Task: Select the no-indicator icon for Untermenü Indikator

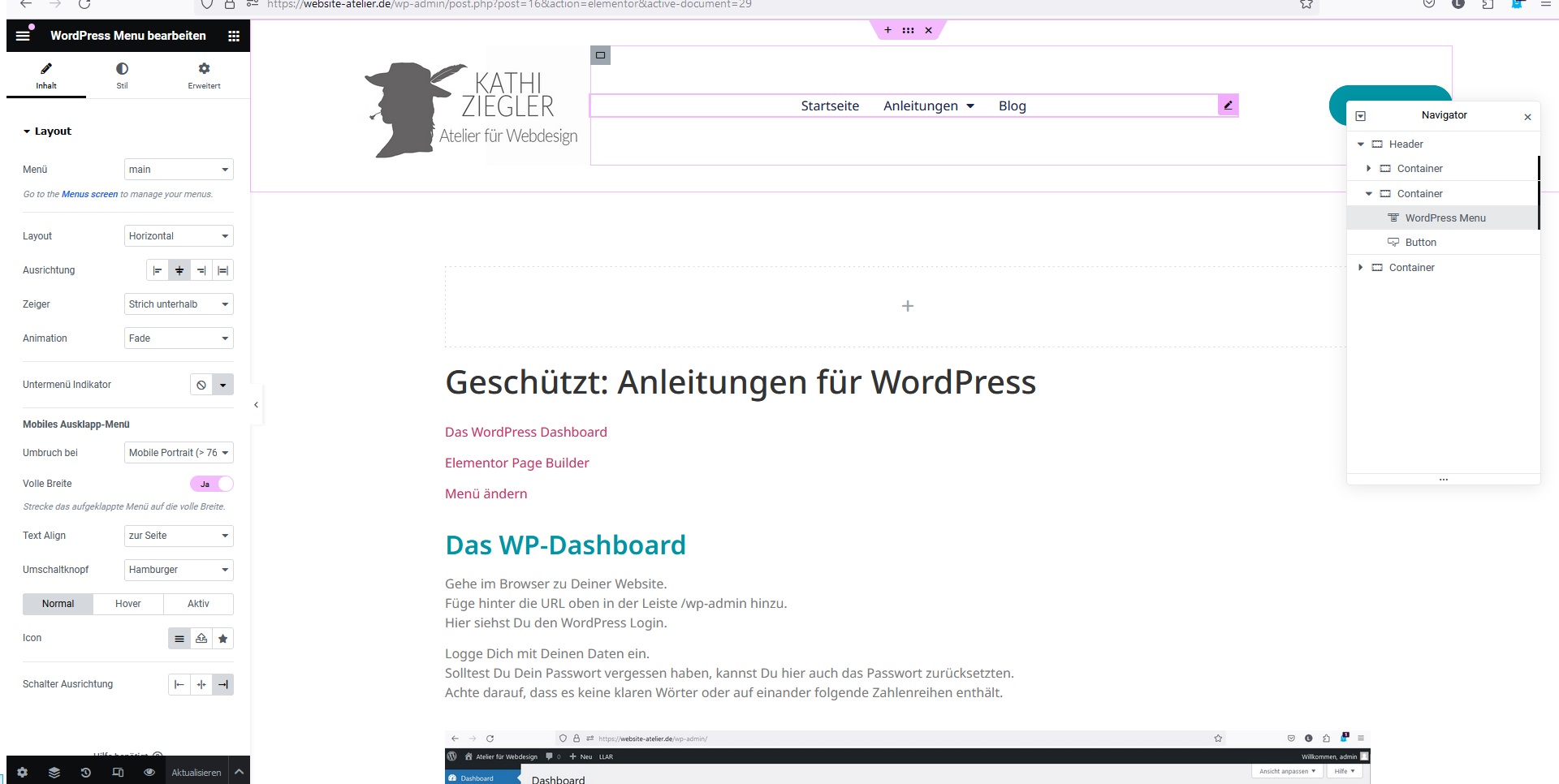Action: (x=201, y=385)
